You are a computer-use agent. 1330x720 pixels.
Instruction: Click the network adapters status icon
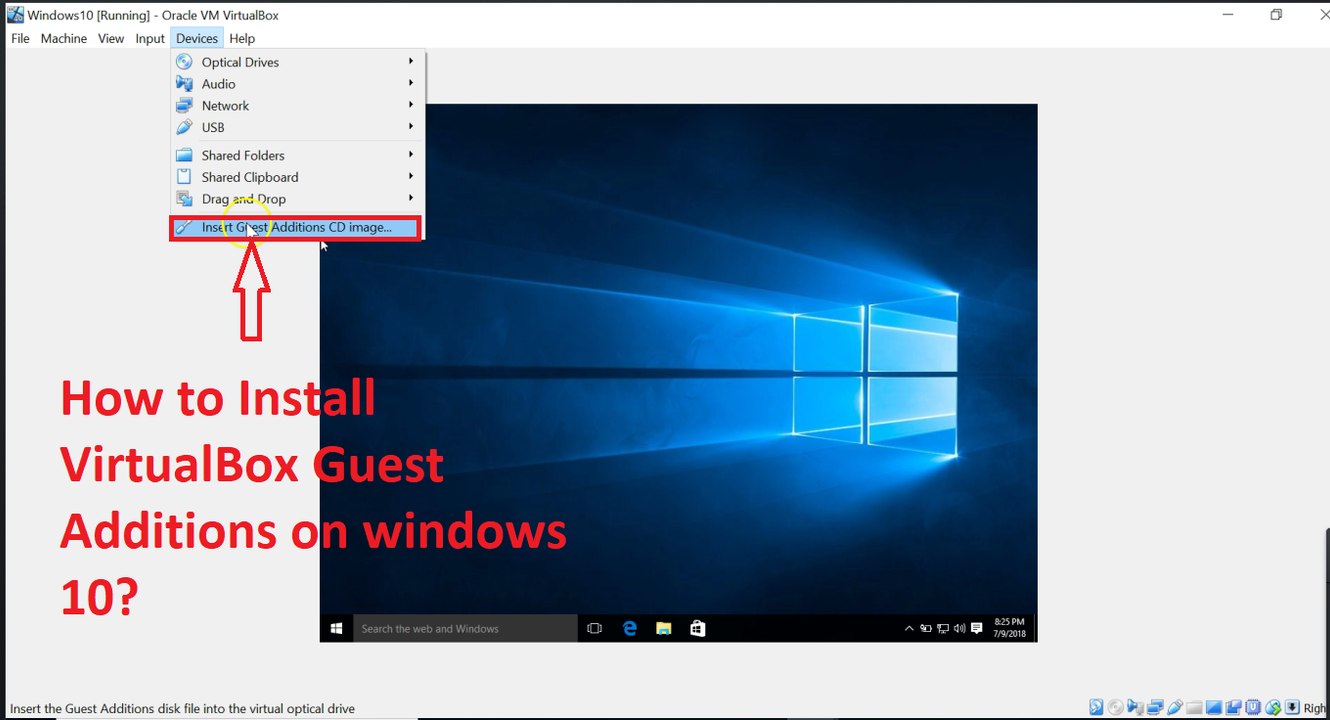[1155, 707]
